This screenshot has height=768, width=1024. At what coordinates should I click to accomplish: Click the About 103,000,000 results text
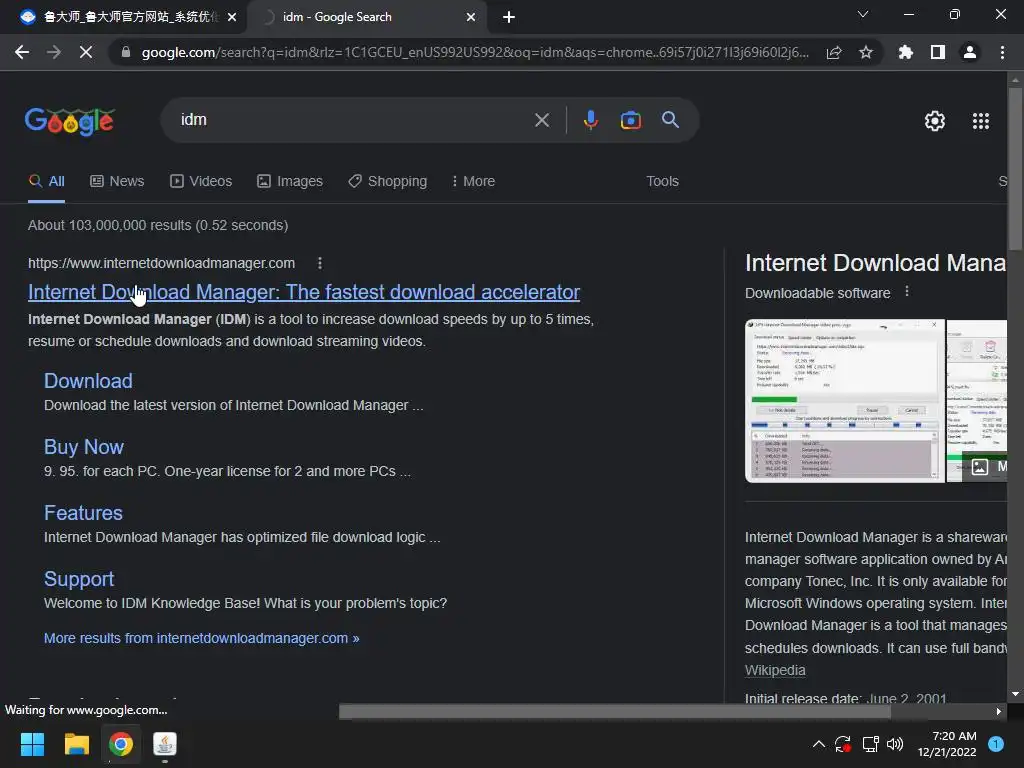[158, 225]
